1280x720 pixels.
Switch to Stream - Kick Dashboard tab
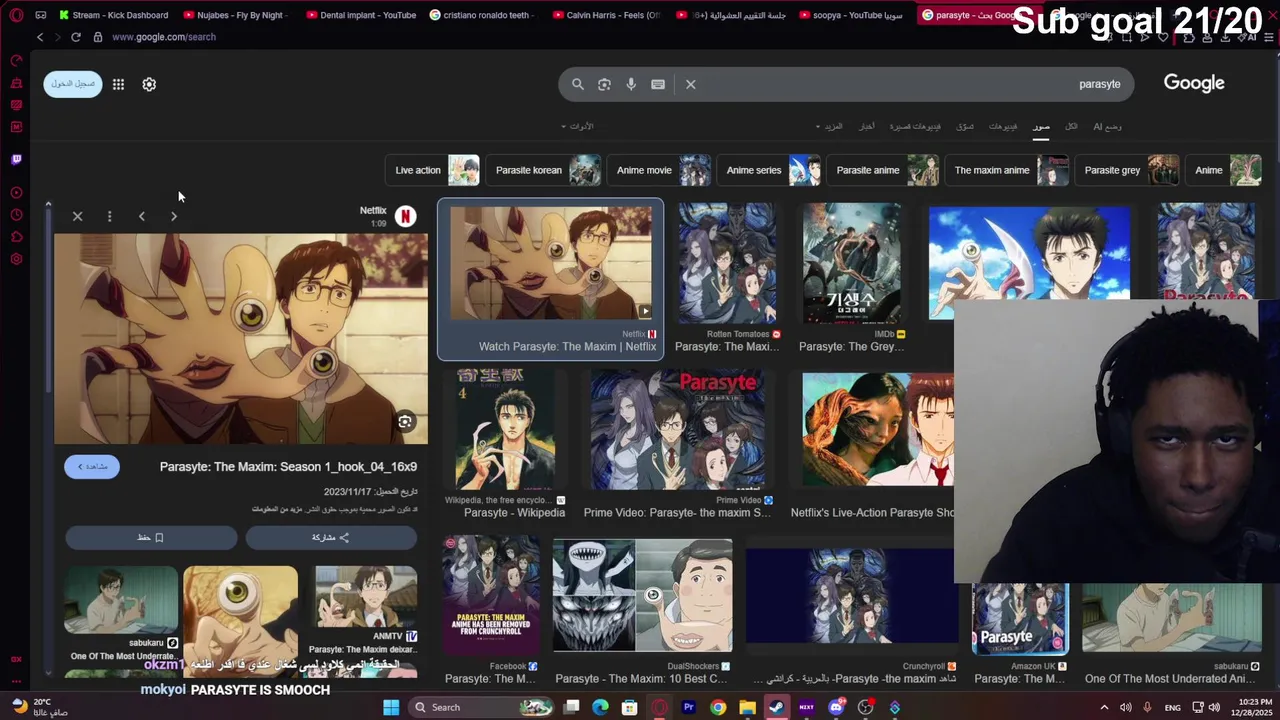[x=113, y=15]
